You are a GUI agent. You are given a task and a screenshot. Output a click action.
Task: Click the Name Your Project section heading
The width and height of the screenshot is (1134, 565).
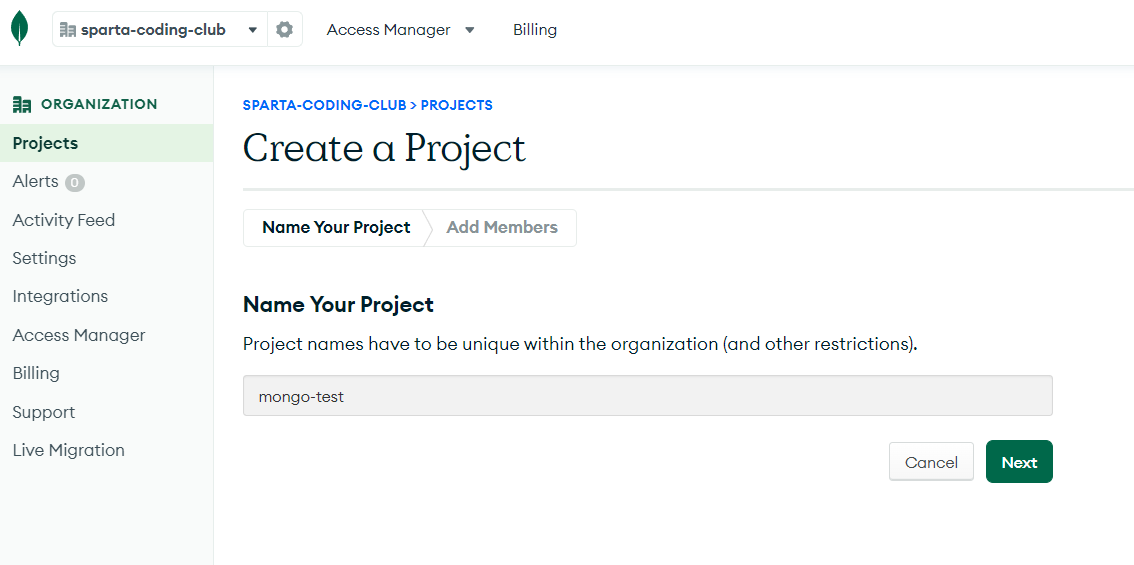[338, 305]
